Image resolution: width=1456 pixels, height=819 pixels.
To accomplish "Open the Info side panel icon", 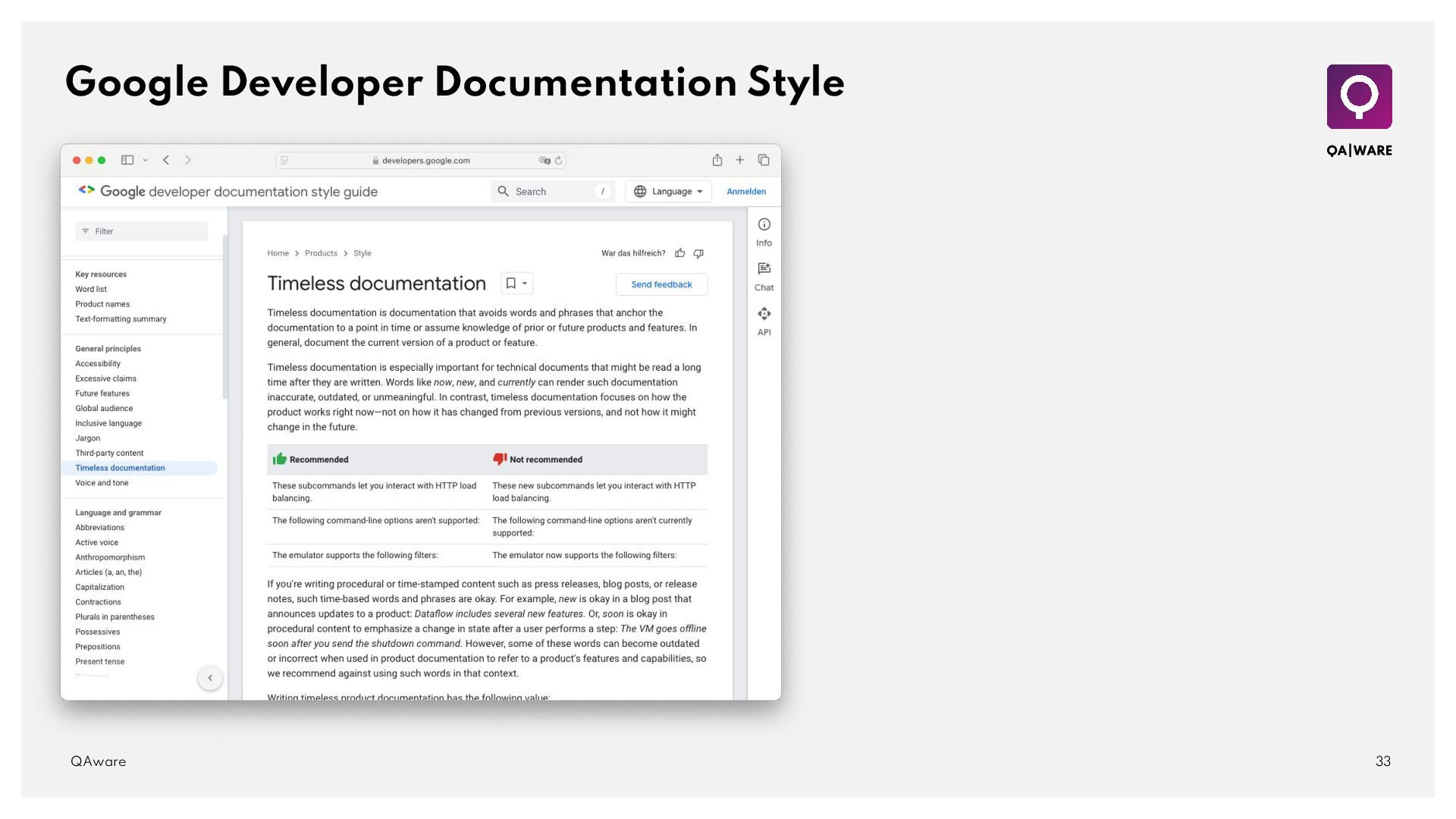I will (x=764, y=224).
